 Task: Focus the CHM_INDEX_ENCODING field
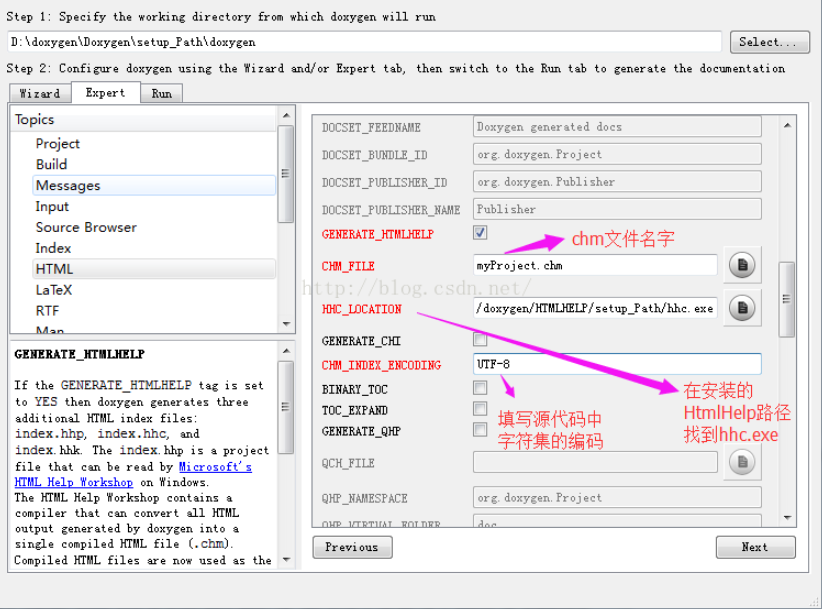click(x=617, y=364)
